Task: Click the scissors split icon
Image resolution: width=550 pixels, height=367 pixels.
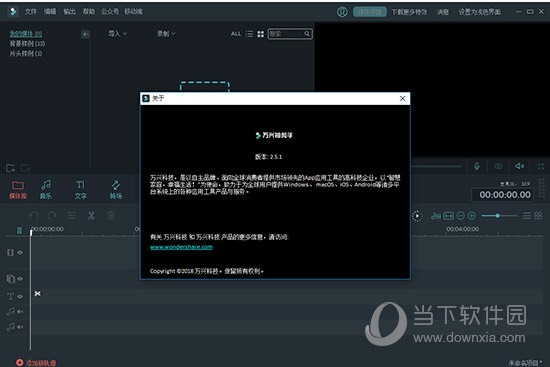Action: 92,215
